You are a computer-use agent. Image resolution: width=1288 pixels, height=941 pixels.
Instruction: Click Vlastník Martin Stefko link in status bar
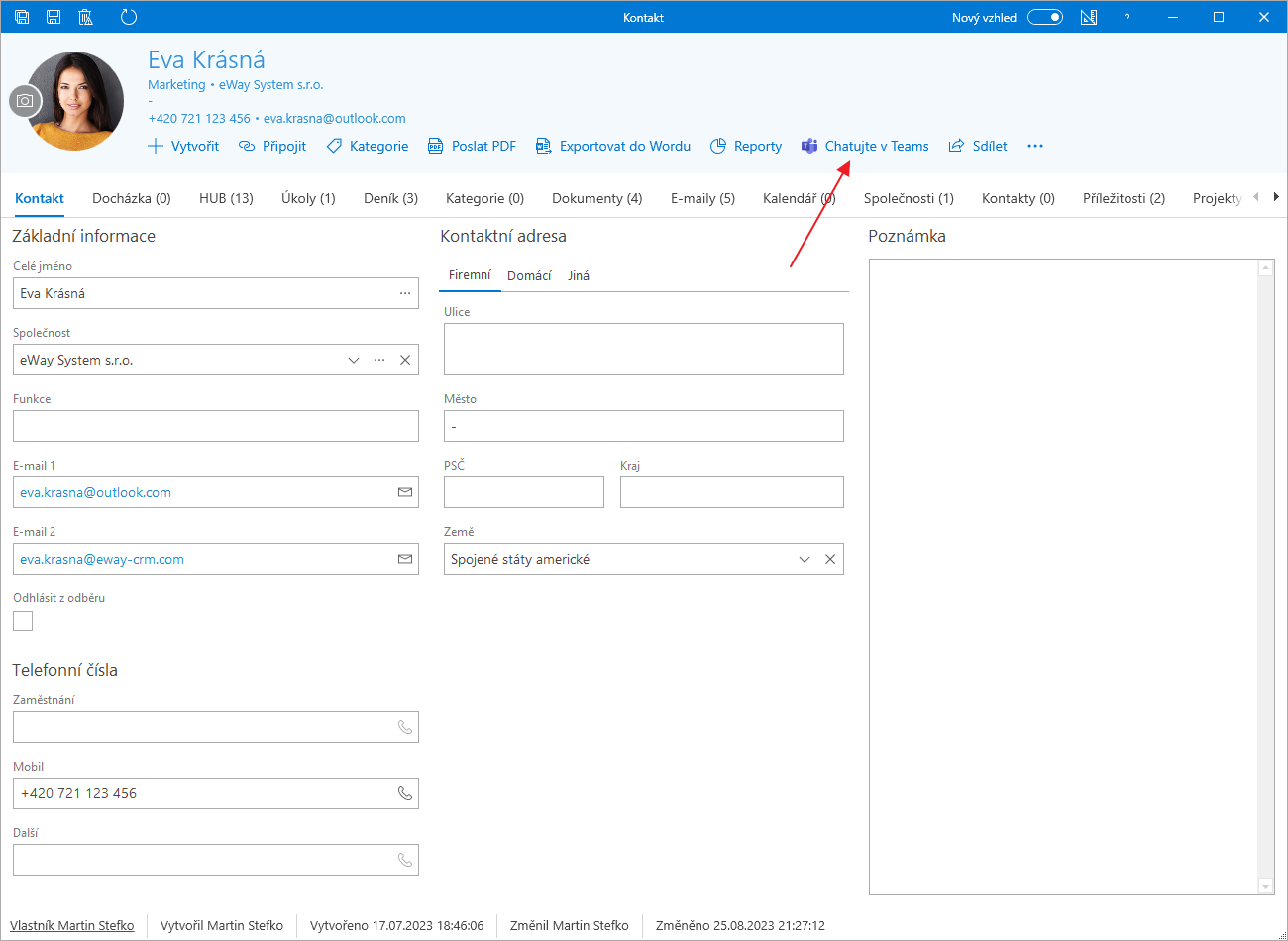72,925
